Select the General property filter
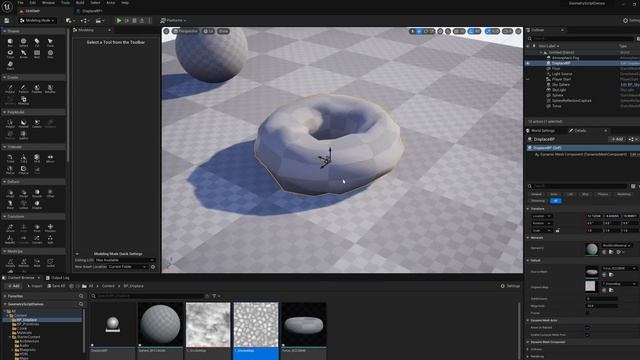 (536, 194)
